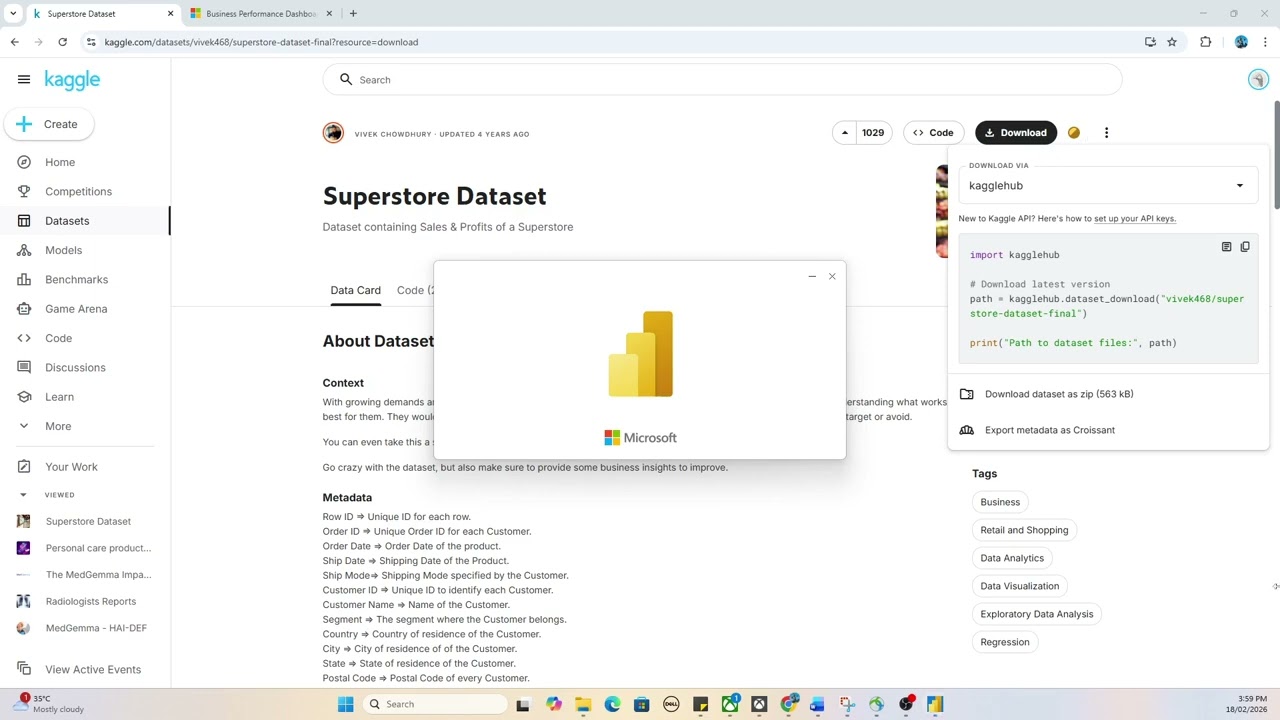Screen dimensions: 1280x720
Task: Click the Business tag
Action: [1000, 502]
